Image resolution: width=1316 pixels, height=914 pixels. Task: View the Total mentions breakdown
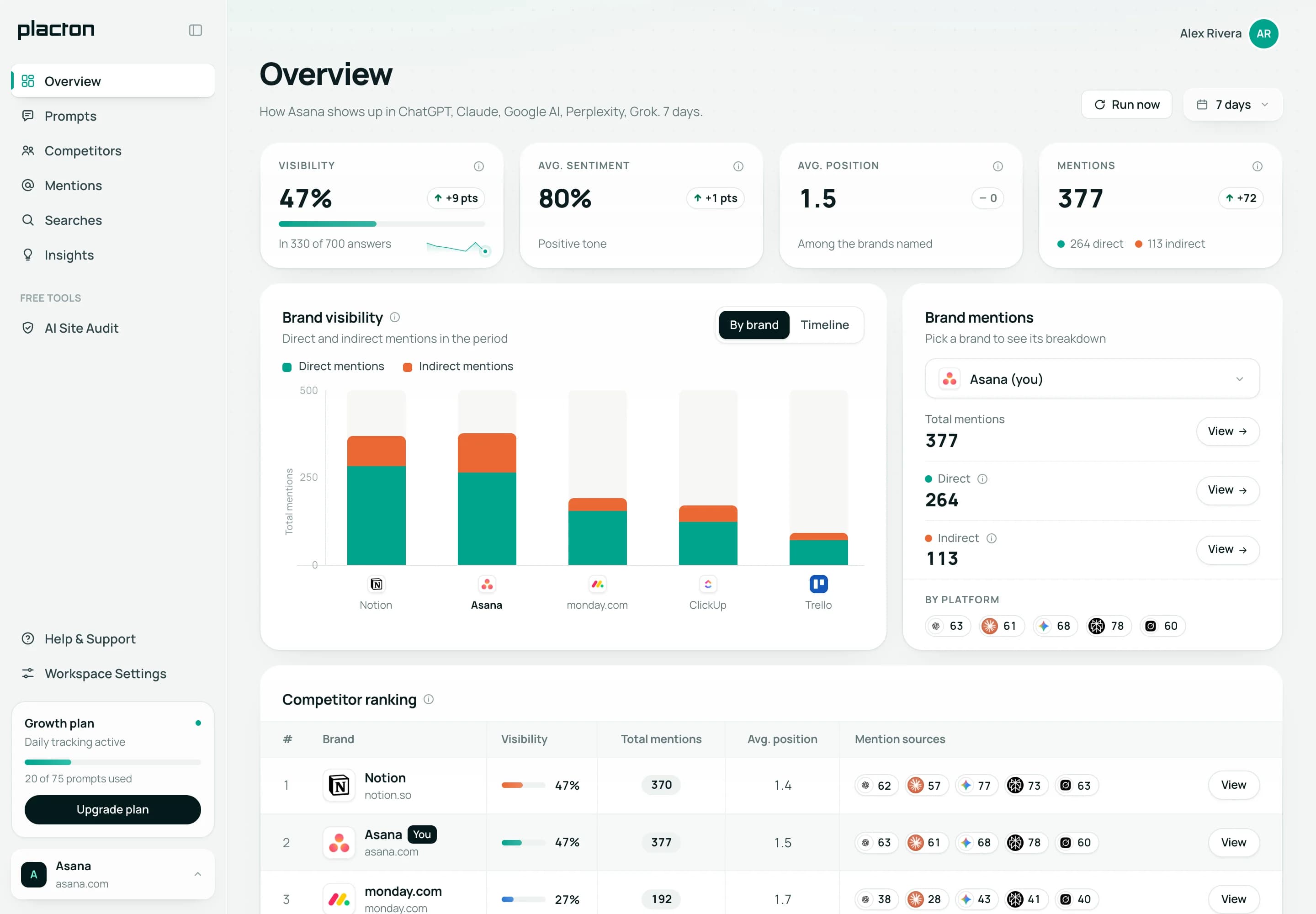pyautogui.click(x=1227, y=431)
